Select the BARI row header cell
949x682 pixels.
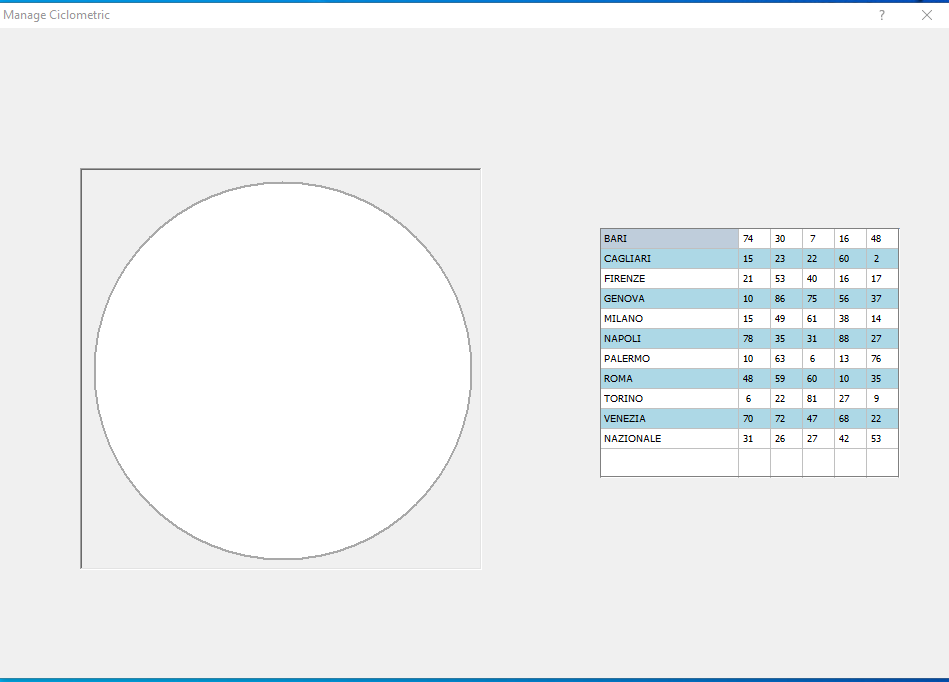tap(669, 238)
